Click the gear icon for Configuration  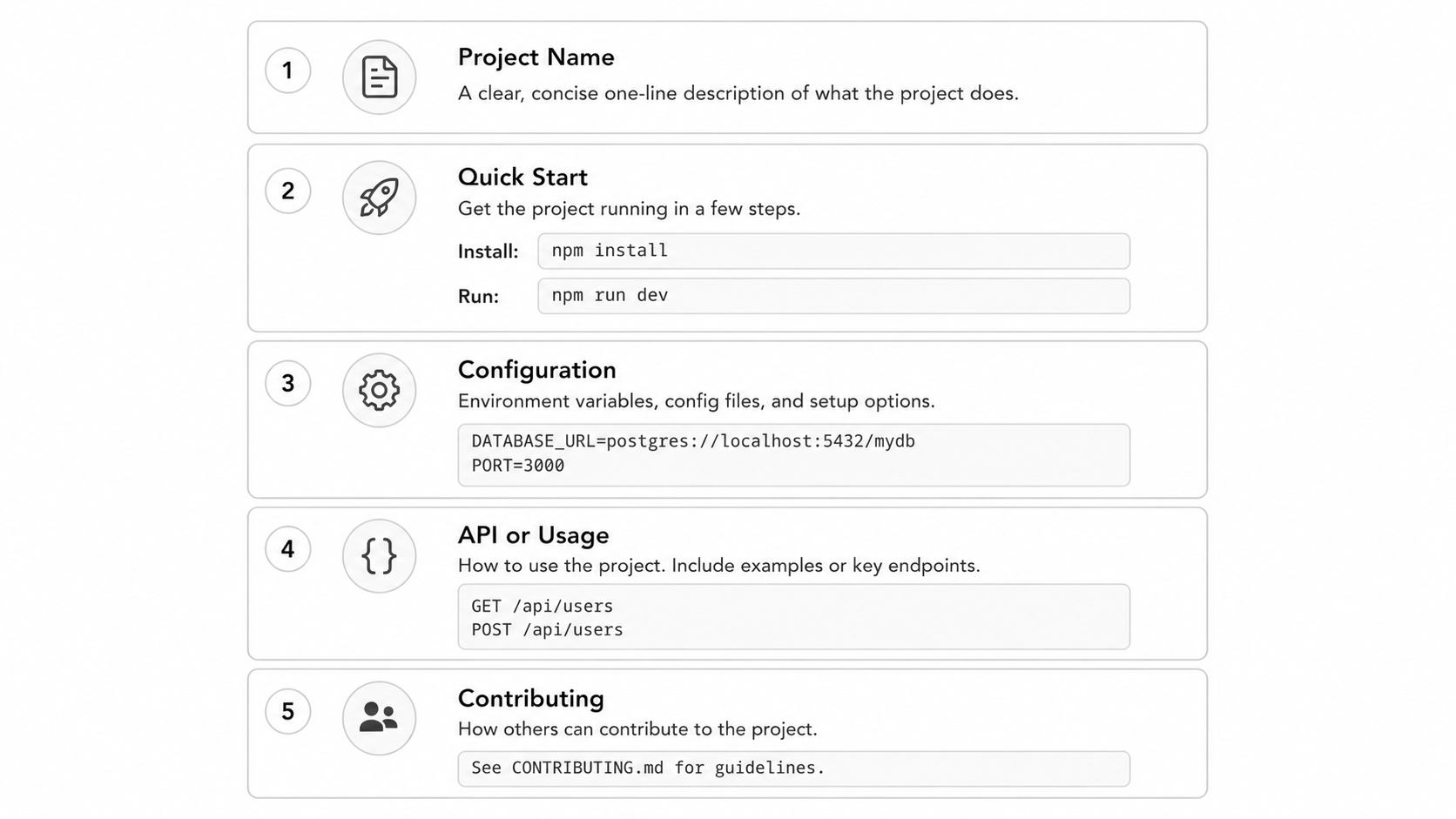click(379, 390)
